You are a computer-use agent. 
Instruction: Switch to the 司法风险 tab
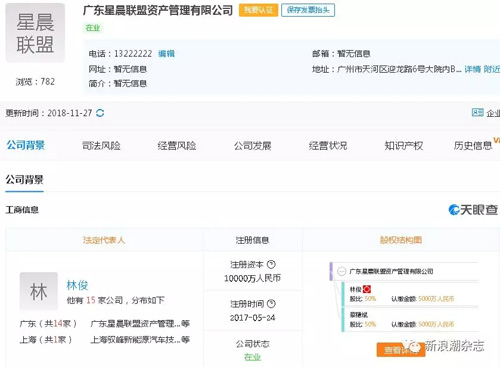(x=101, y=146)
